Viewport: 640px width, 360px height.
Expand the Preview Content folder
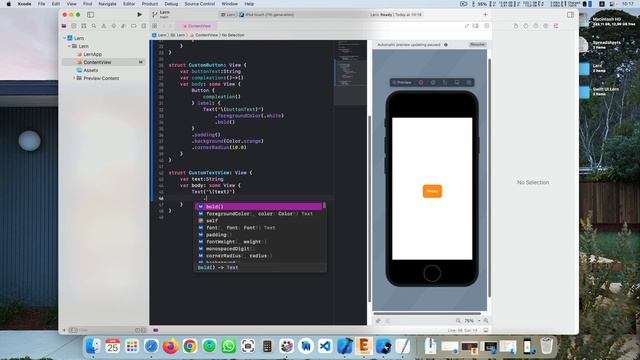[x=74, y=78]
